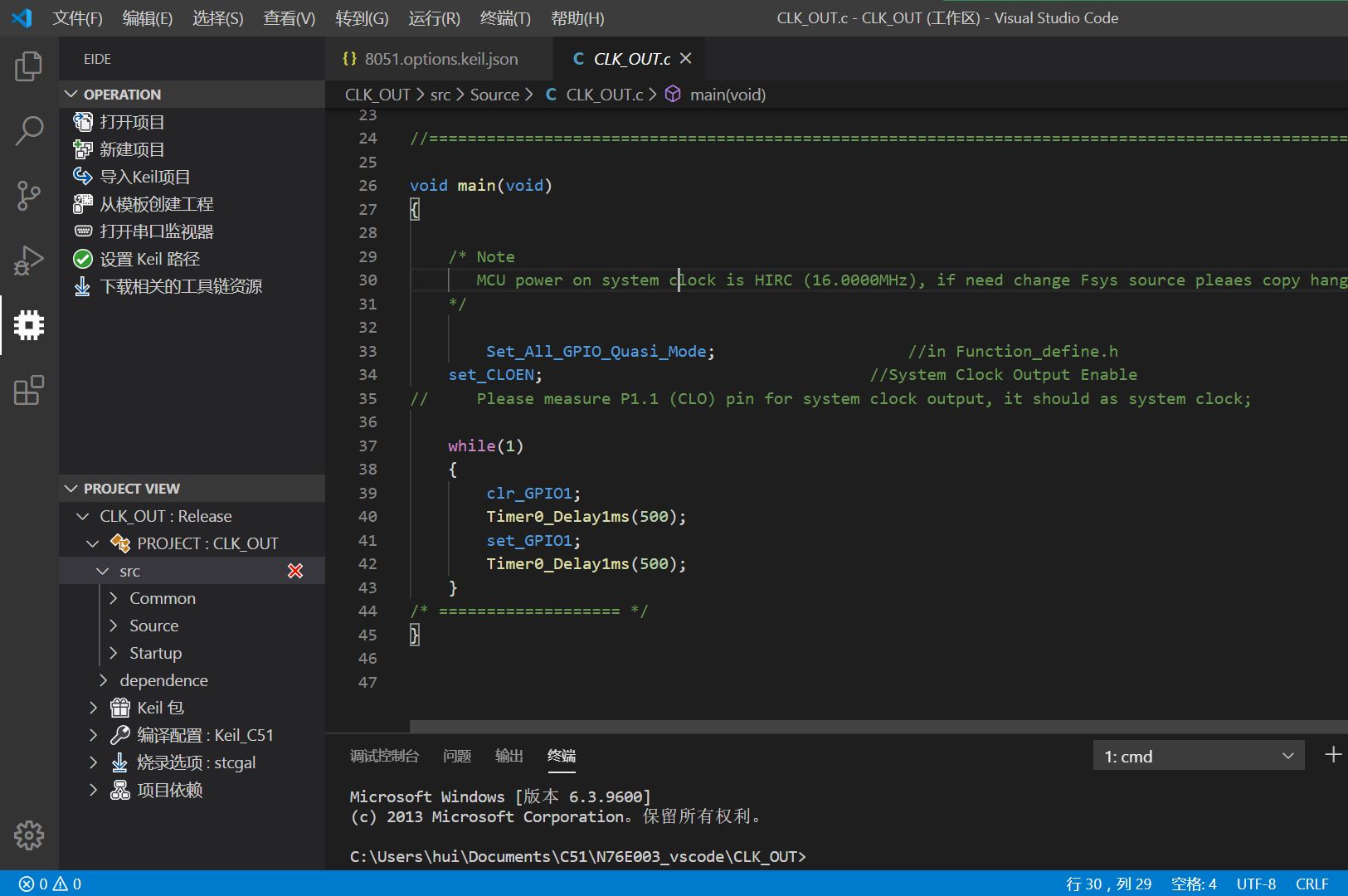Click the green check icon for 设置 Keil 路径
1348x896 pixels.
[x=83, y=259]
